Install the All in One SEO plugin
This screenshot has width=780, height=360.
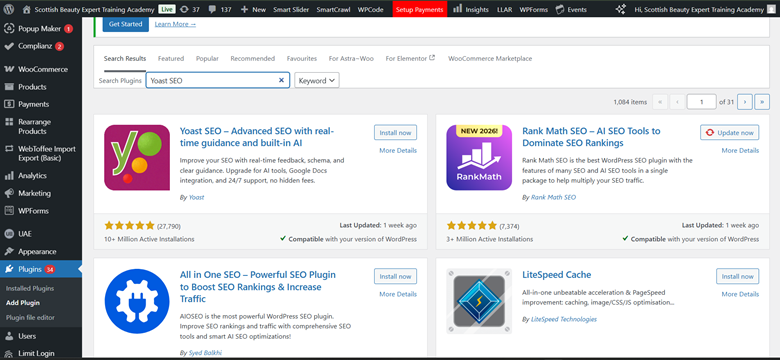(x=395, y=276)
